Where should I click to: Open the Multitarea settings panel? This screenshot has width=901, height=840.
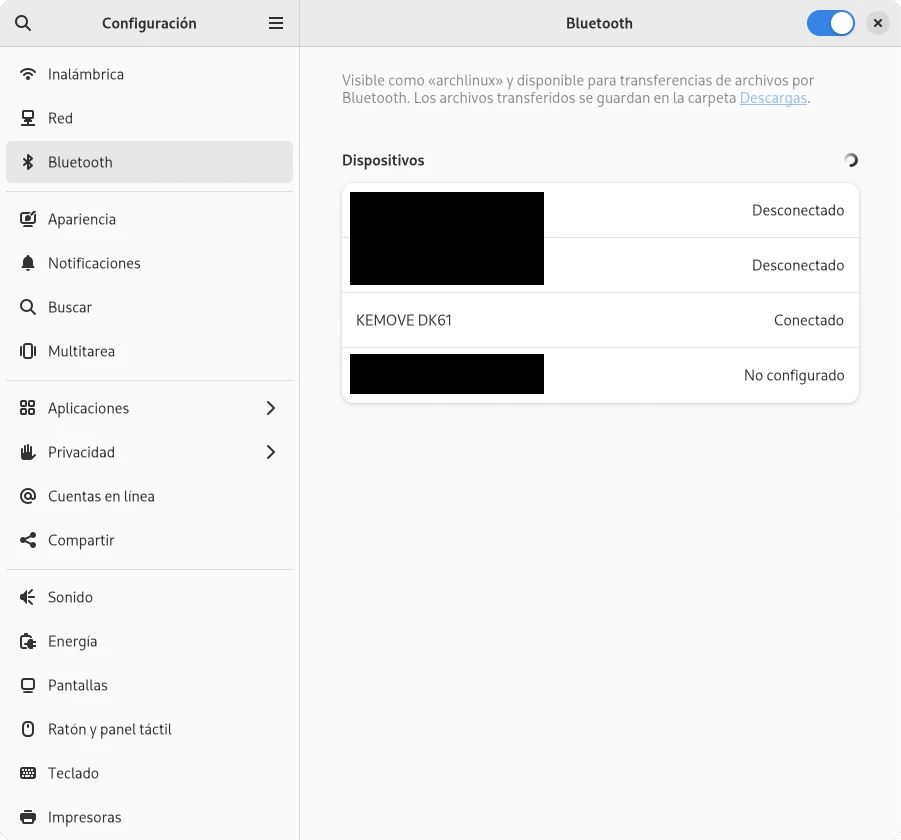click(81, 351)
